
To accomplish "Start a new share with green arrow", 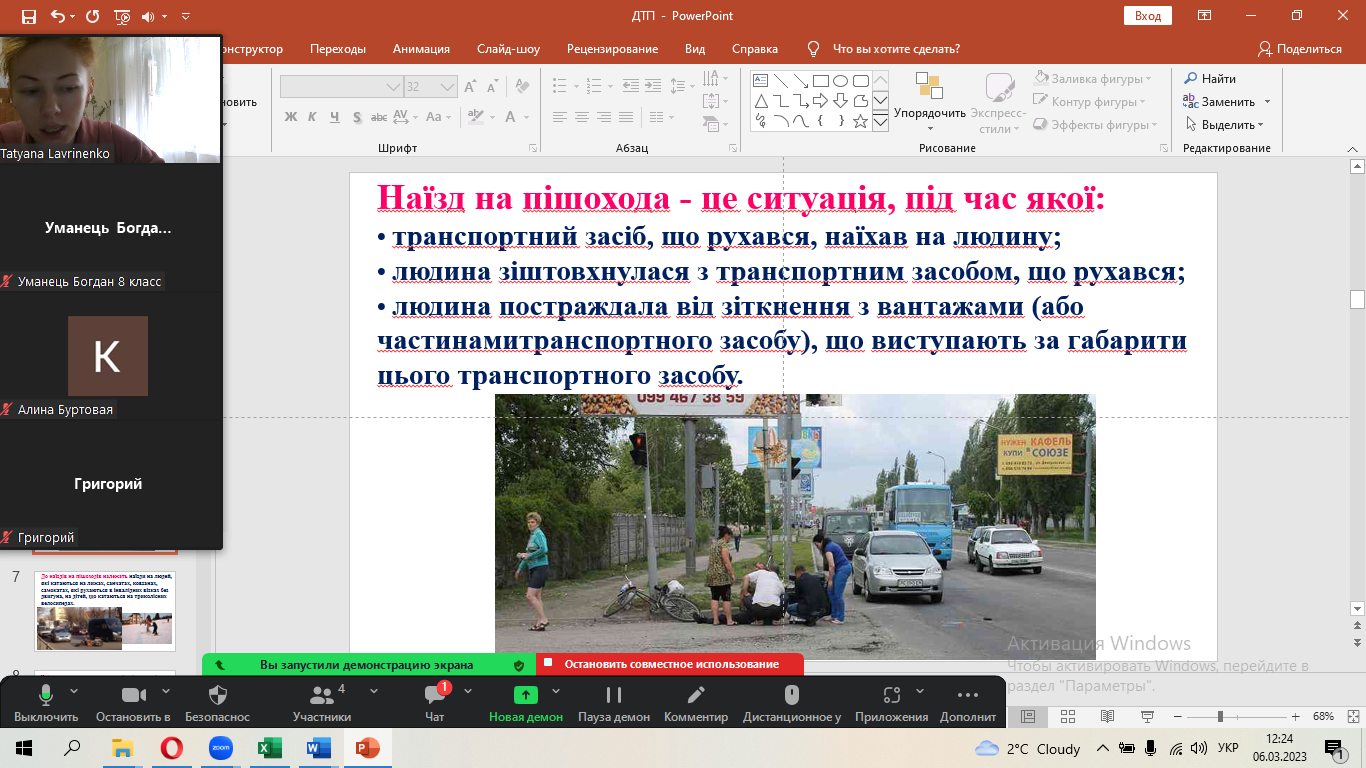I will point(525,696).
